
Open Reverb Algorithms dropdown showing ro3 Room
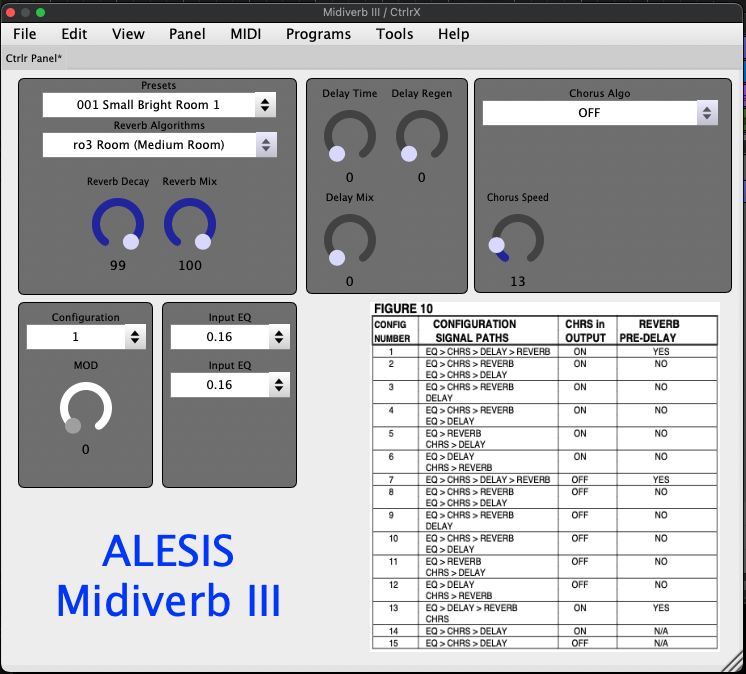(x=159, y=145)
